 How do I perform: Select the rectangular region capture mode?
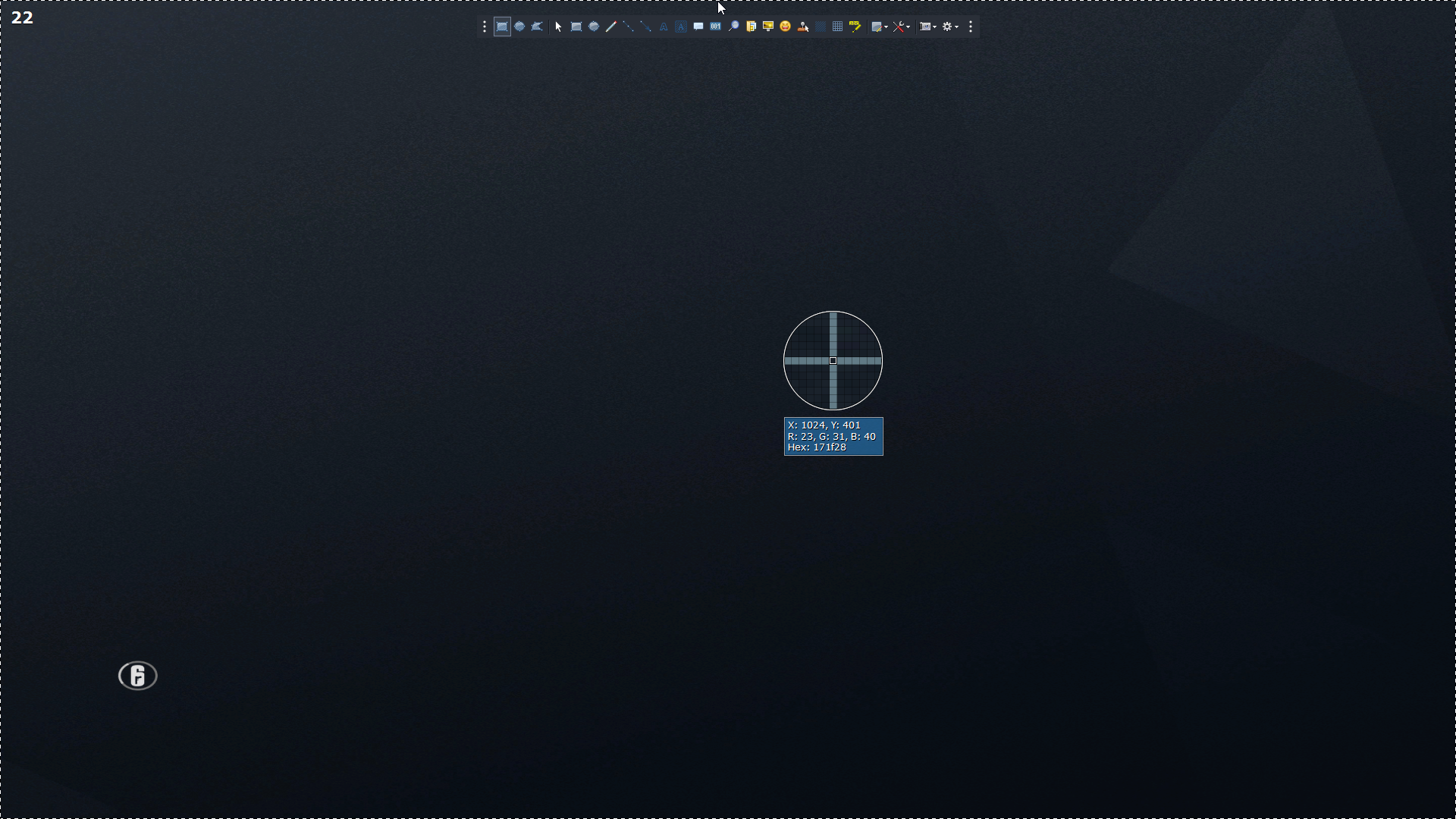tap(502, 27)
